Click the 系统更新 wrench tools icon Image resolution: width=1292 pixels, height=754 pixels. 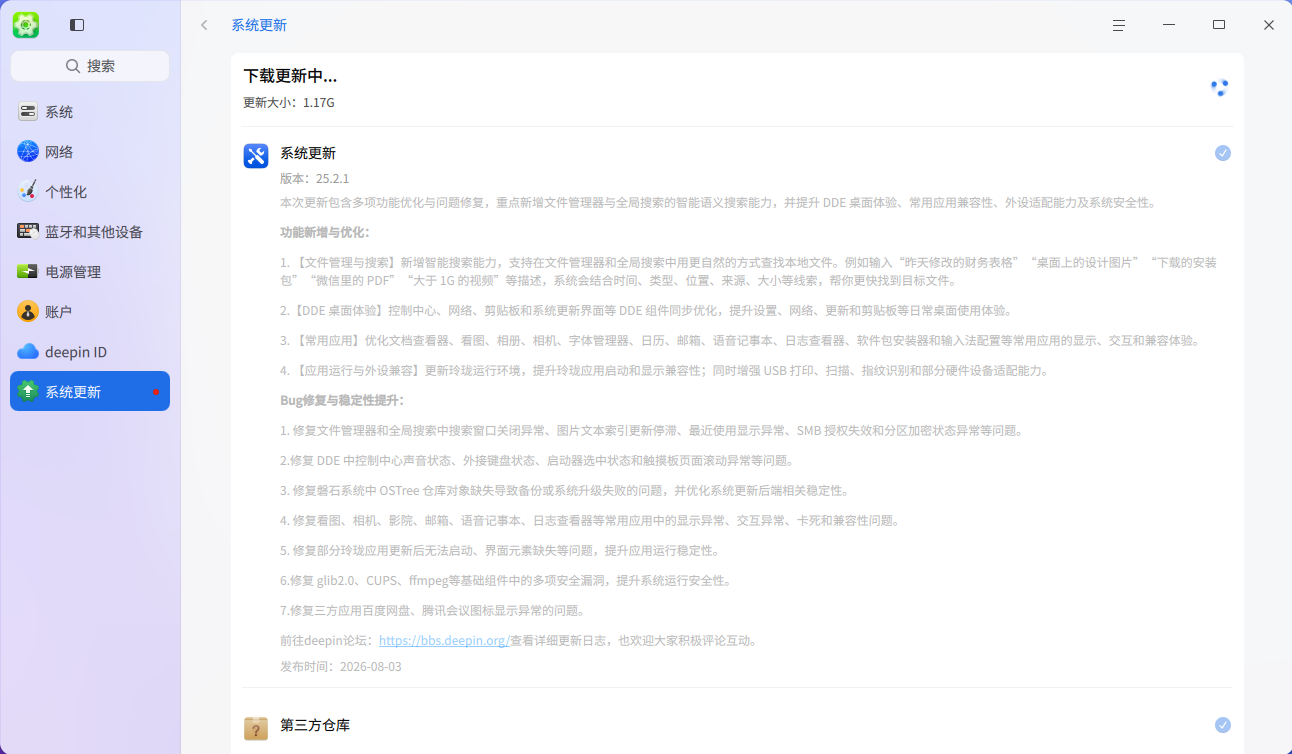coord(256,156)
